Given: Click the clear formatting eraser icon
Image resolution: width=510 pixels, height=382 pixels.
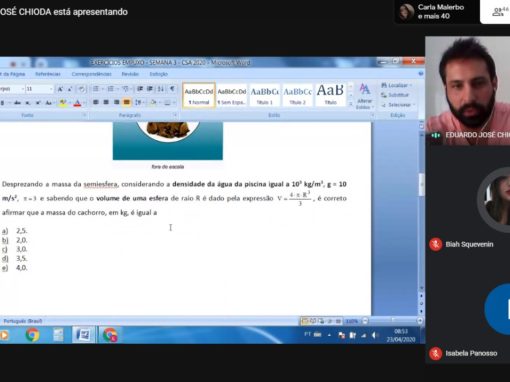Looking at the screenshot, I should (x=81, y=89).
